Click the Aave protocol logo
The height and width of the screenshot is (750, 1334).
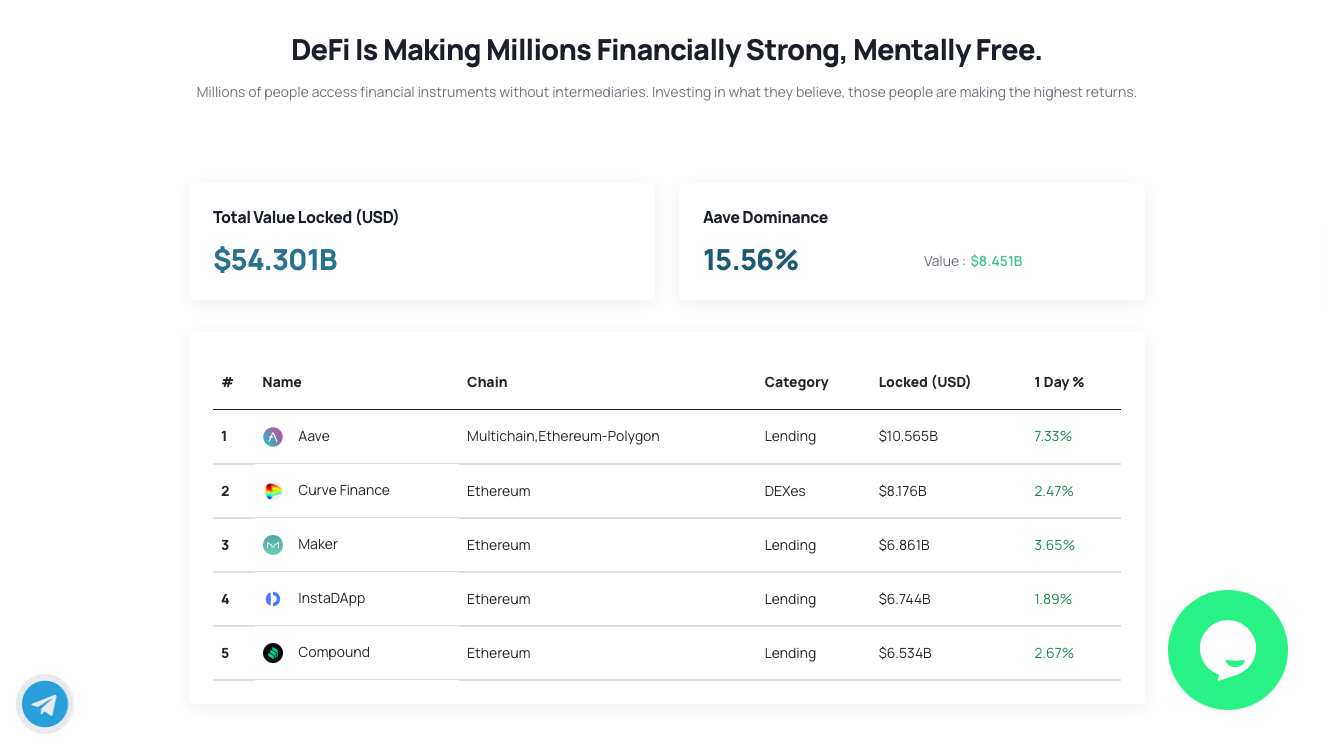pos(273,437)
